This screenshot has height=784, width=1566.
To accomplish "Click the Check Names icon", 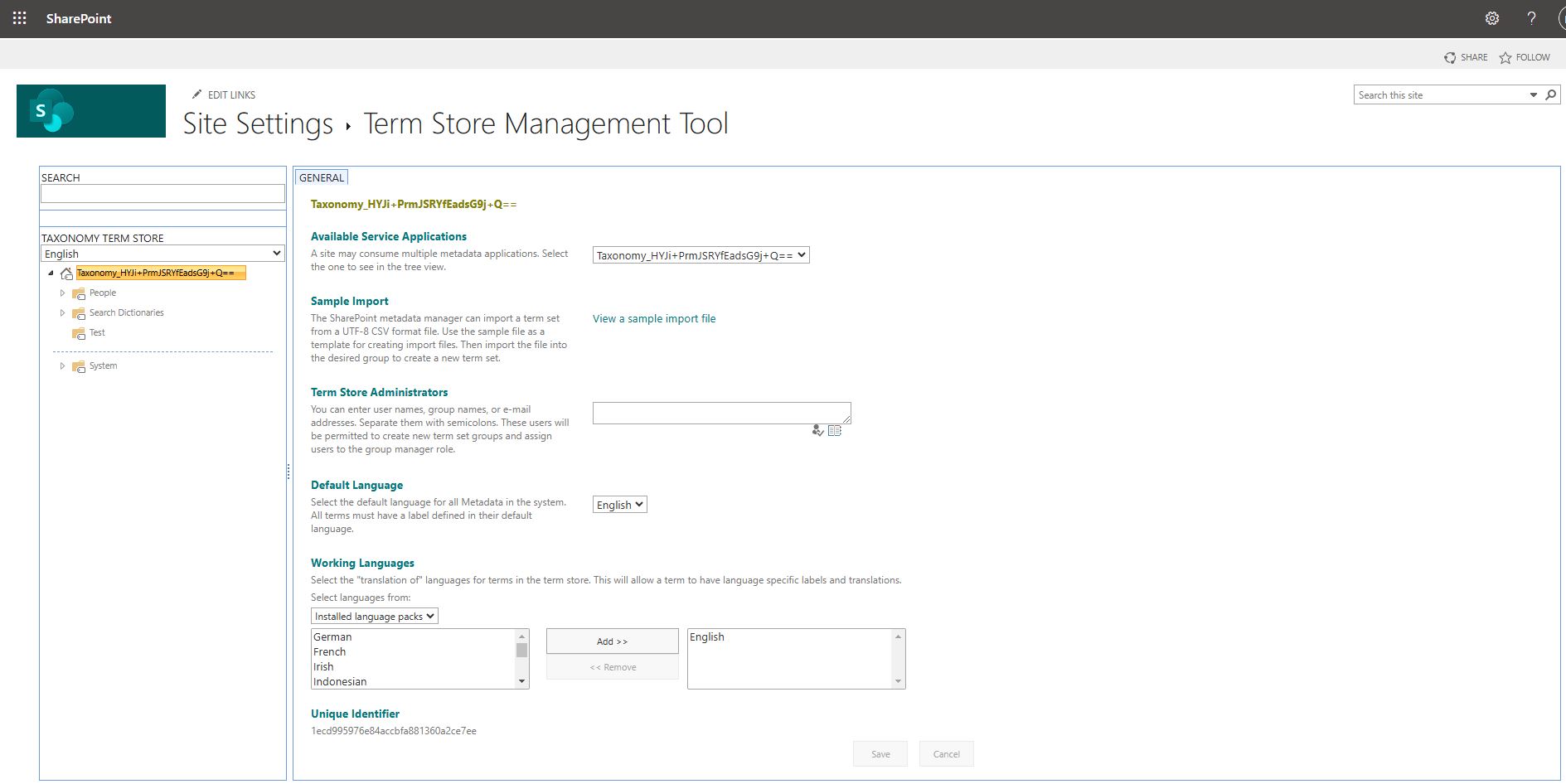I will pos(817,431).
